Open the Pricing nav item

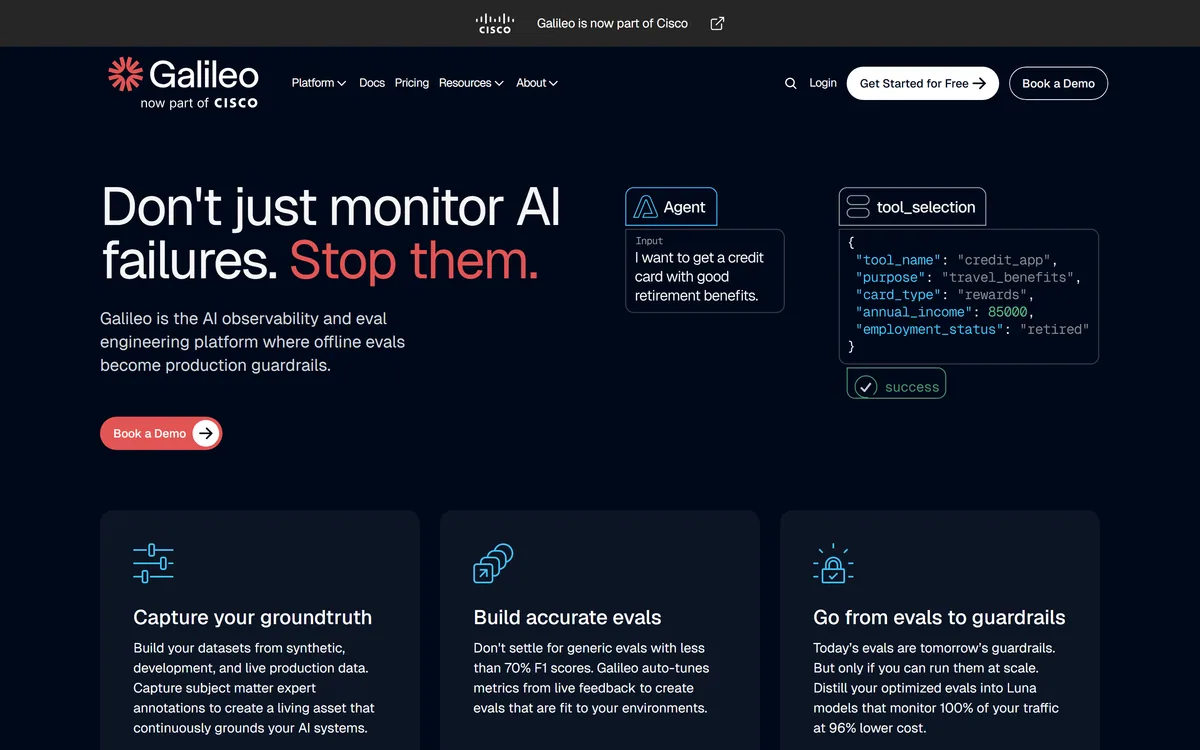pyautogui.click(x=412, y=83)
